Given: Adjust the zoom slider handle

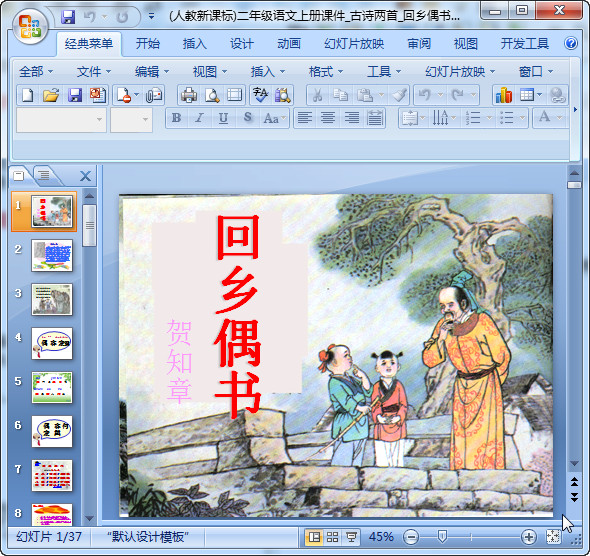Looking at the screenshot, I should [442, 537].
